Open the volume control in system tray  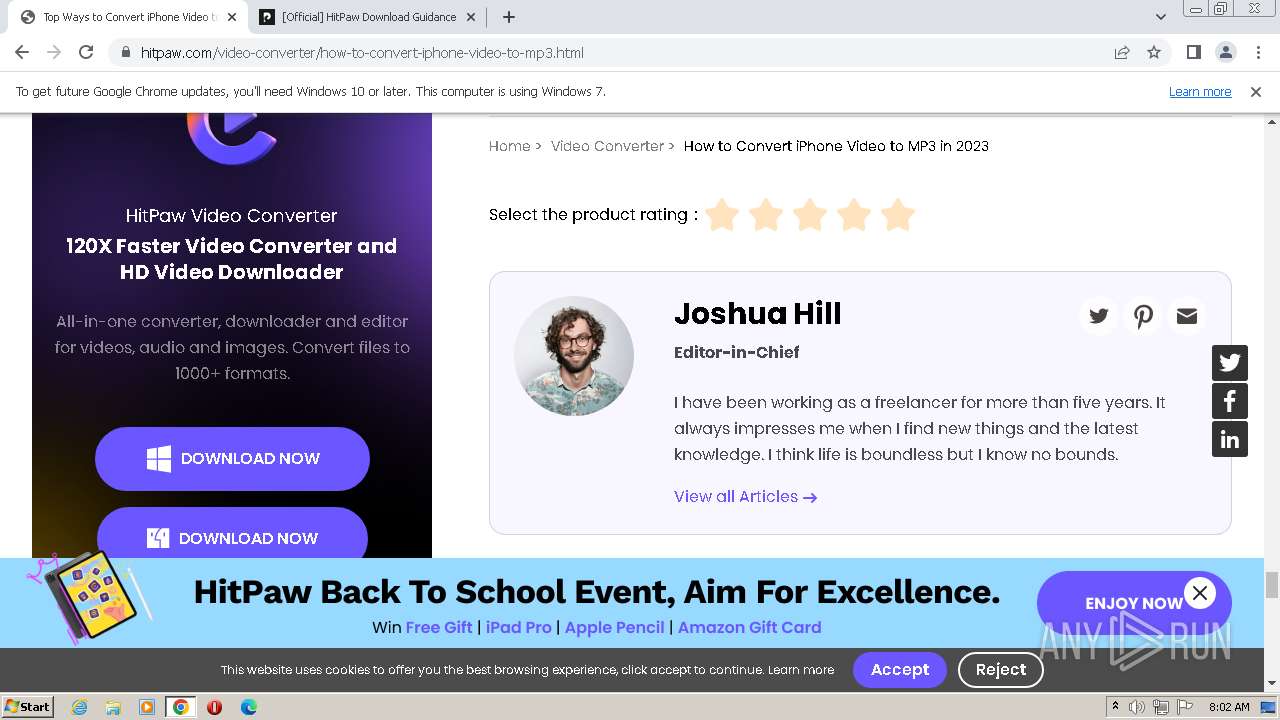(x=1137, y=707)
